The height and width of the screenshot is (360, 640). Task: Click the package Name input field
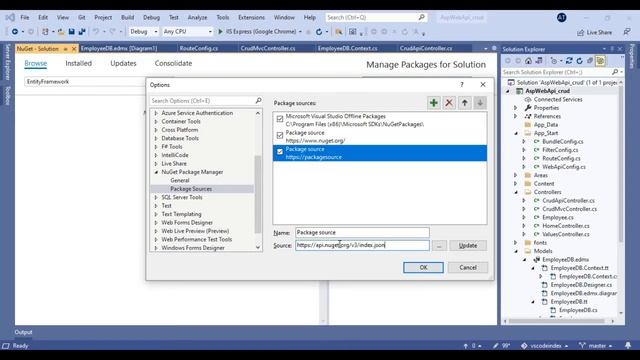tap(362, 232)
